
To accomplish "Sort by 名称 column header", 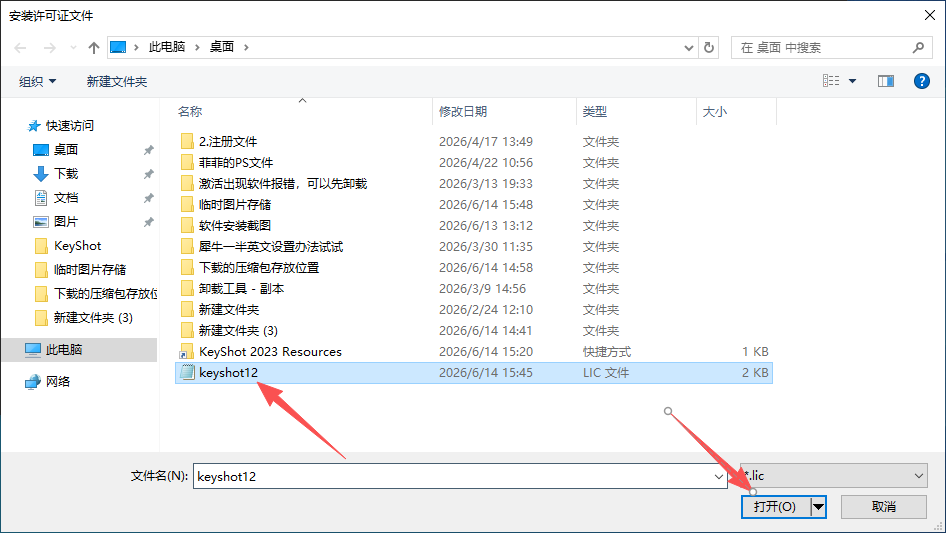I will [189, 112].
